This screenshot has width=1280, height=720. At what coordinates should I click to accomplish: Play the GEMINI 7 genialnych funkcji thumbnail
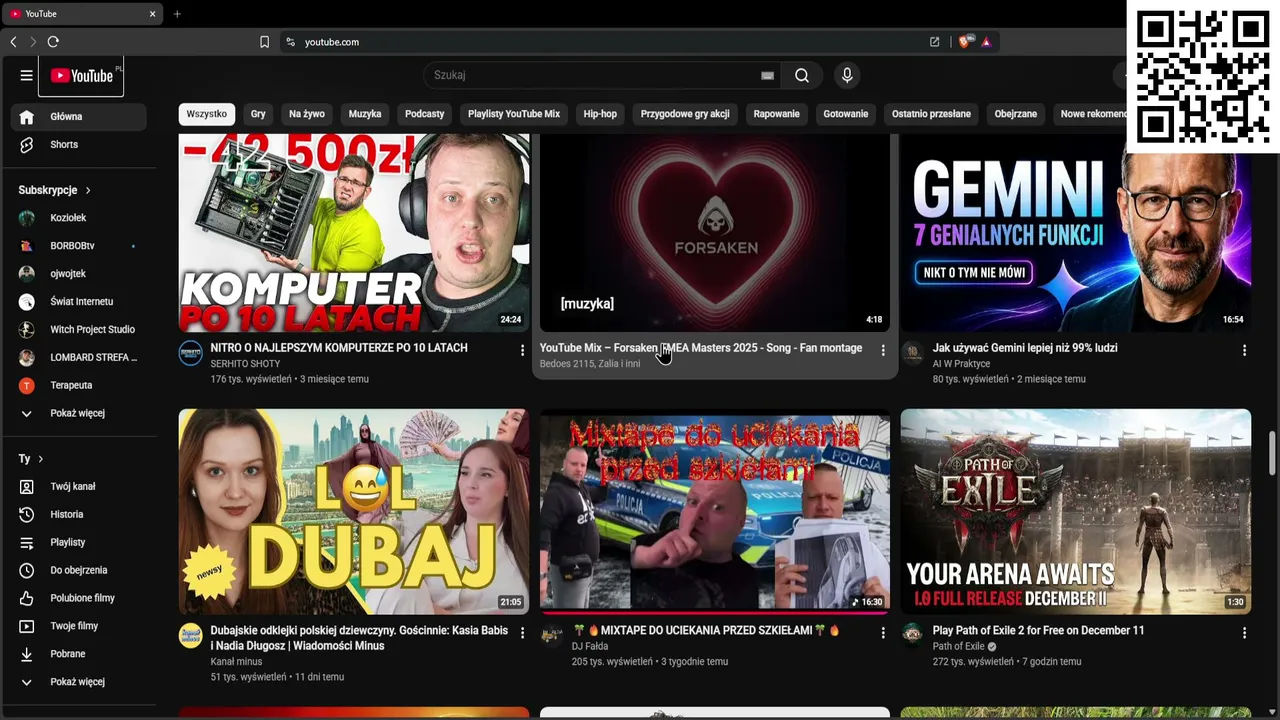(x=1076, y=233)
